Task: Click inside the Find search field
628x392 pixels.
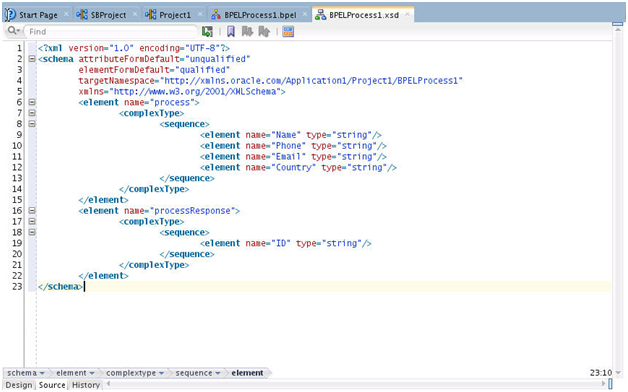Action: click(x=111, y=32)
